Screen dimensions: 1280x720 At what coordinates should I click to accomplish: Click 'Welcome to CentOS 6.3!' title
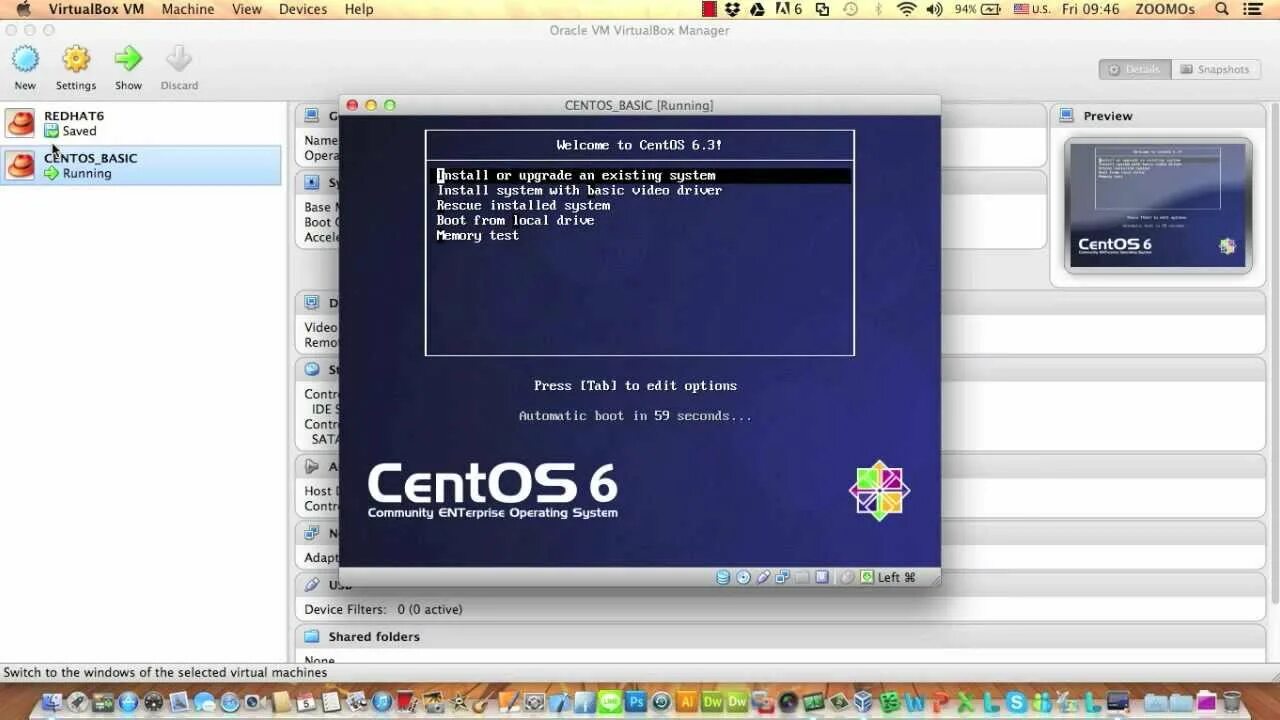[639, 145]
